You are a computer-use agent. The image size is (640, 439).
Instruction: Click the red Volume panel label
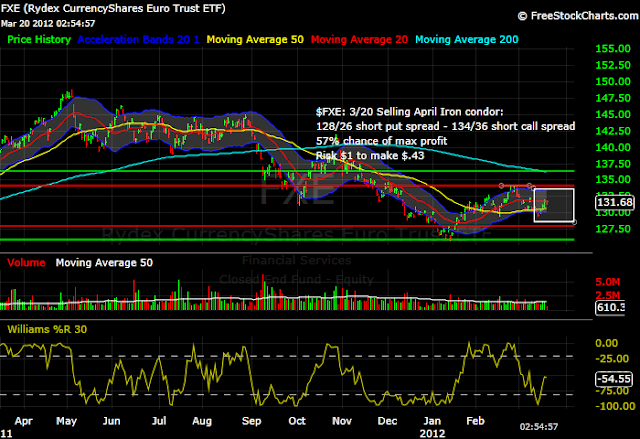point(26,263)
